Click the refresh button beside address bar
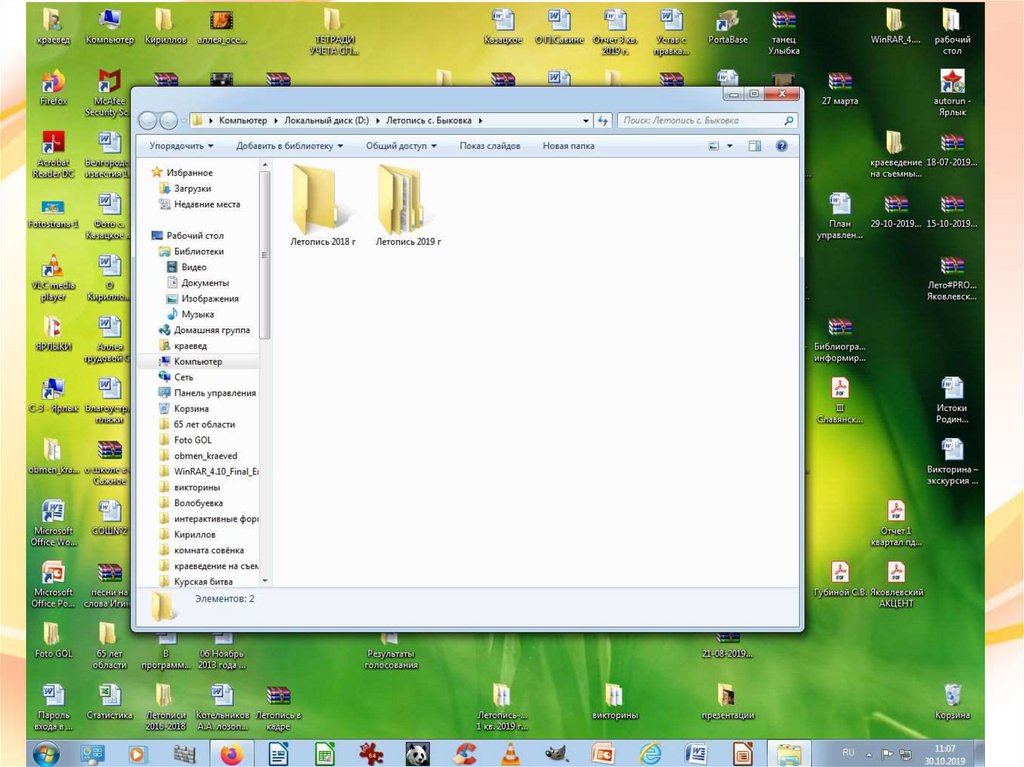The width and height of the screenshot is (1024, 767). (x=603, y=121)
